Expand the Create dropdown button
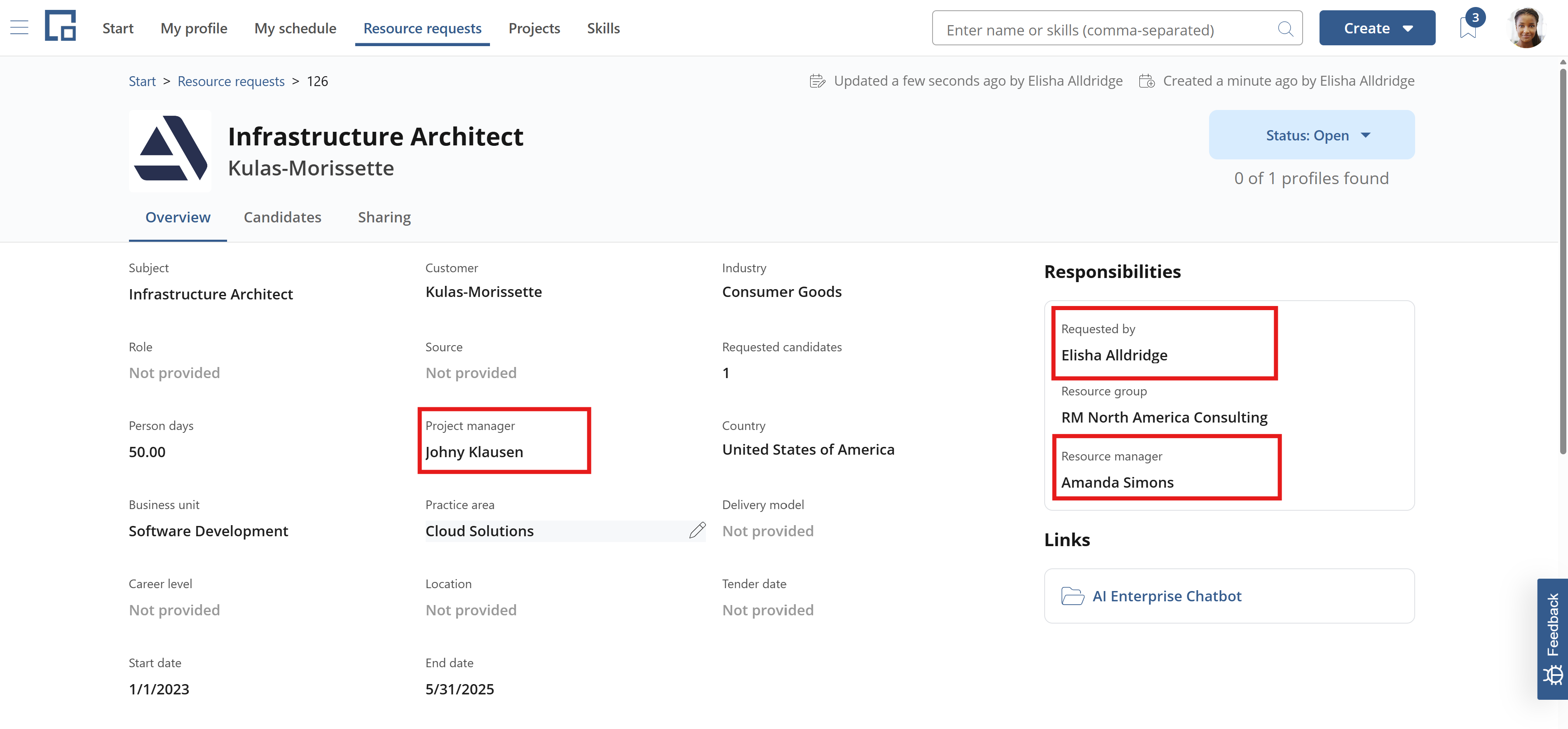1568x729 pixels. pyautogui.click(x=1377, y=28)
